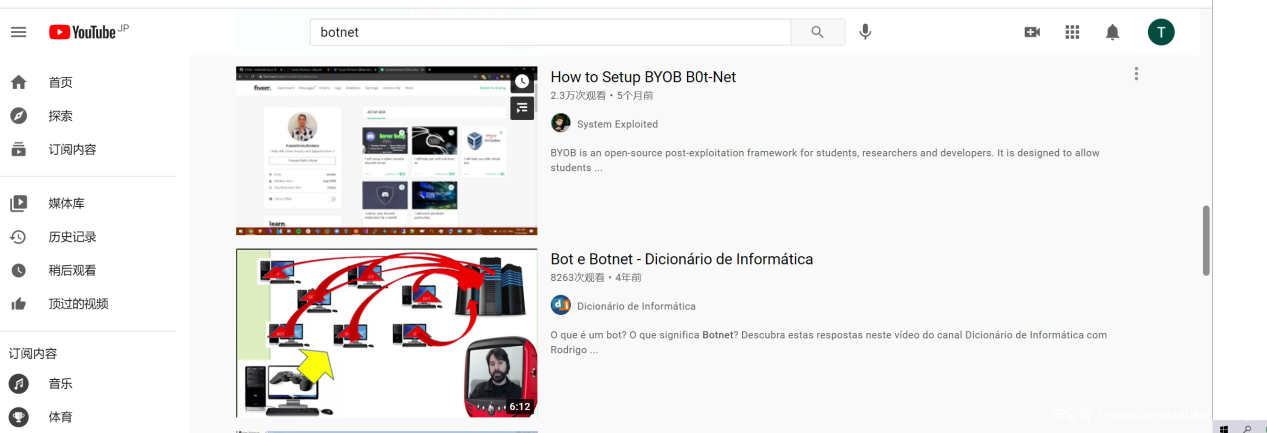Open the hamburger guide menu
Screen dimensions: 1267x433
click(18, 32)
